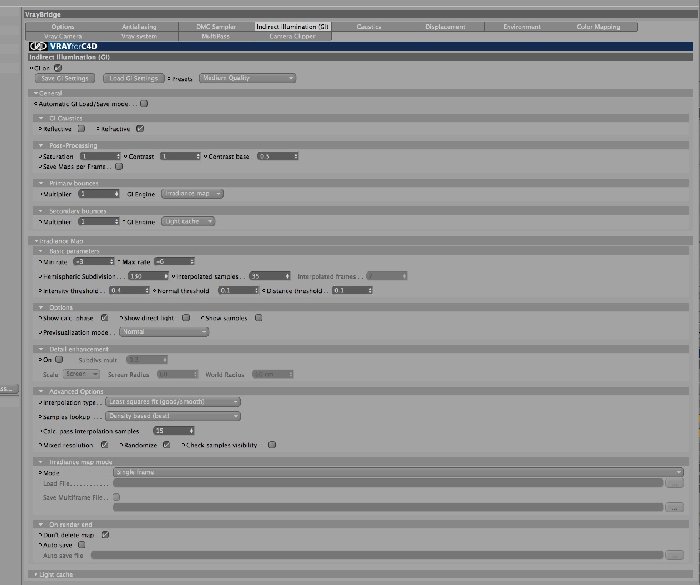
Task: Collapse the General section
Action: 36,93
